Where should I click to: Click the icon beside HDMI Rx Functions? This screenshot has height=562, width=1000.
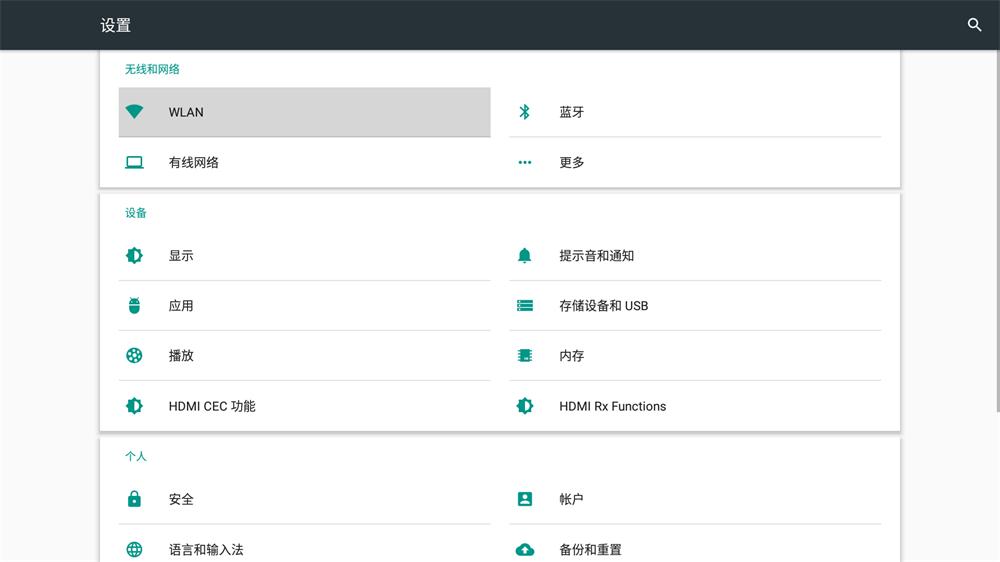pyautogui.click(x=524, y=406)
